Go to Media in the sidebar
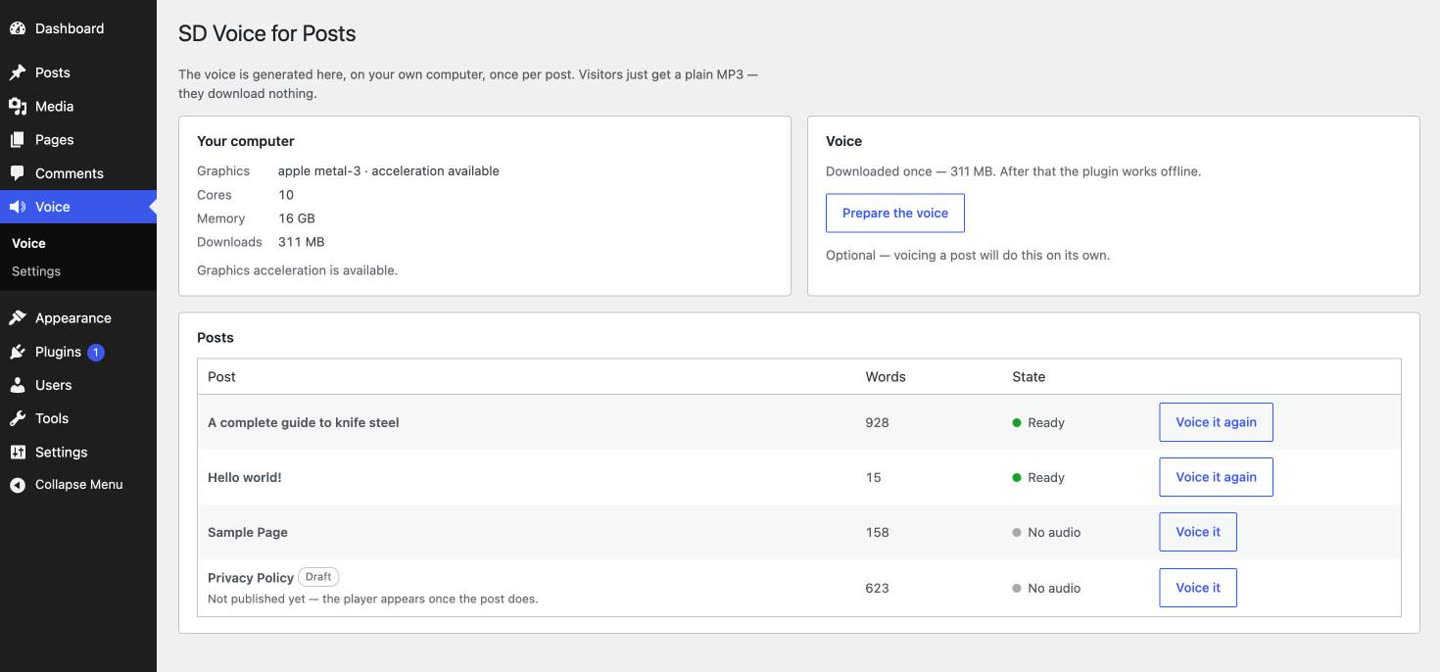Screen dimensions: 1440x672 [x=78, y=106]
